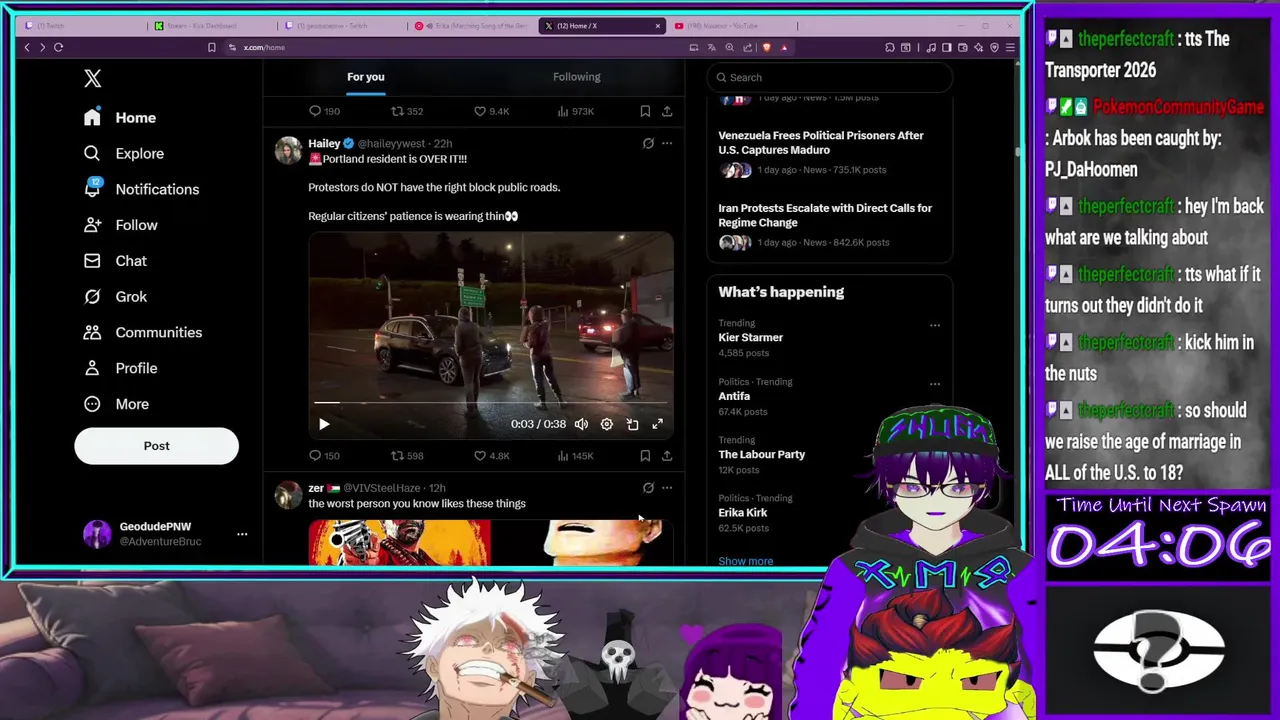Viewport: 1280px width, 720px height.
Task: Open Hailey's profile name link
Action: (324, 144)
